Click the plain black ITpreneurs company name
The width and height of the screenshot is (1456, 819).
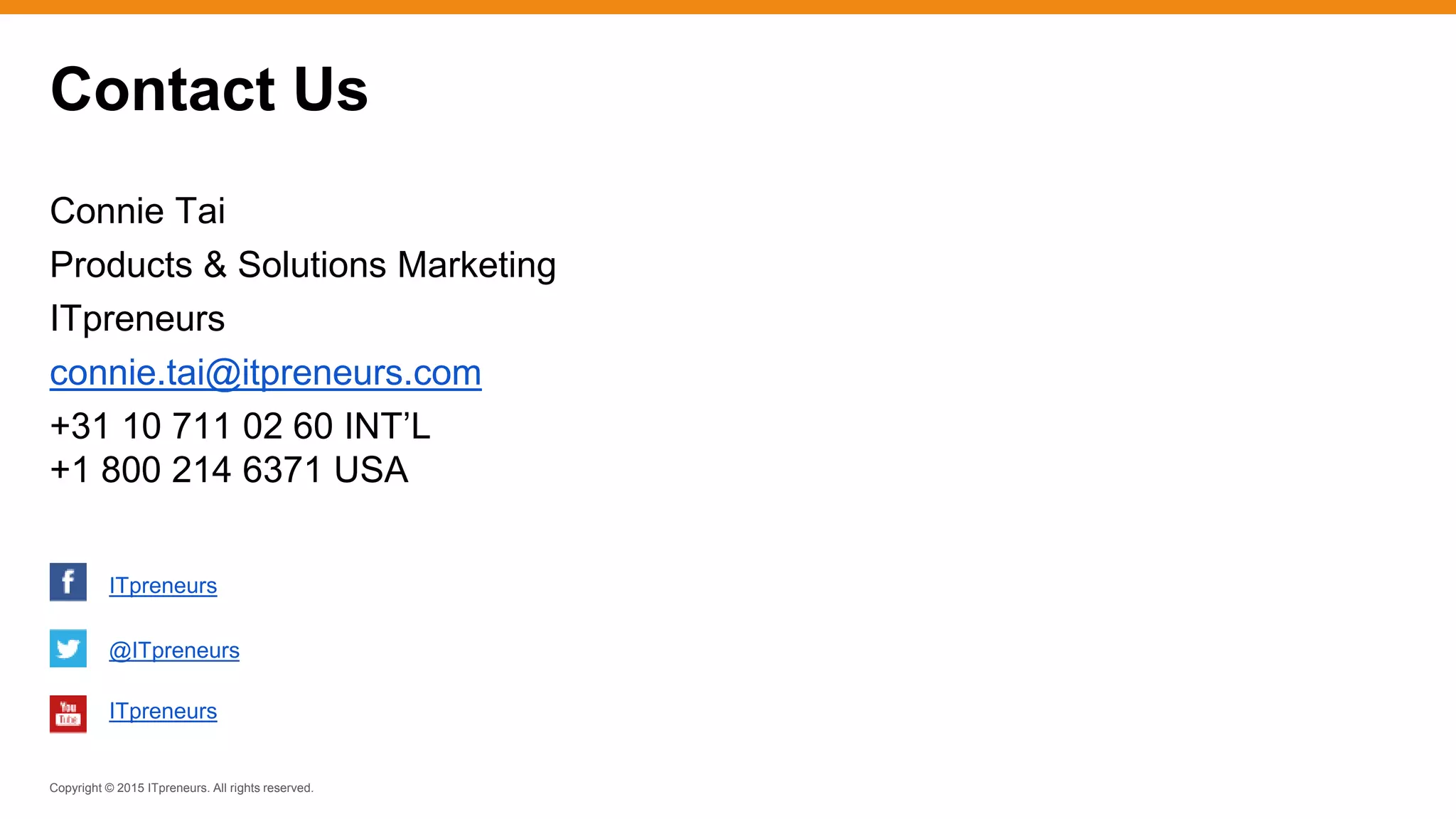[137, 318]
